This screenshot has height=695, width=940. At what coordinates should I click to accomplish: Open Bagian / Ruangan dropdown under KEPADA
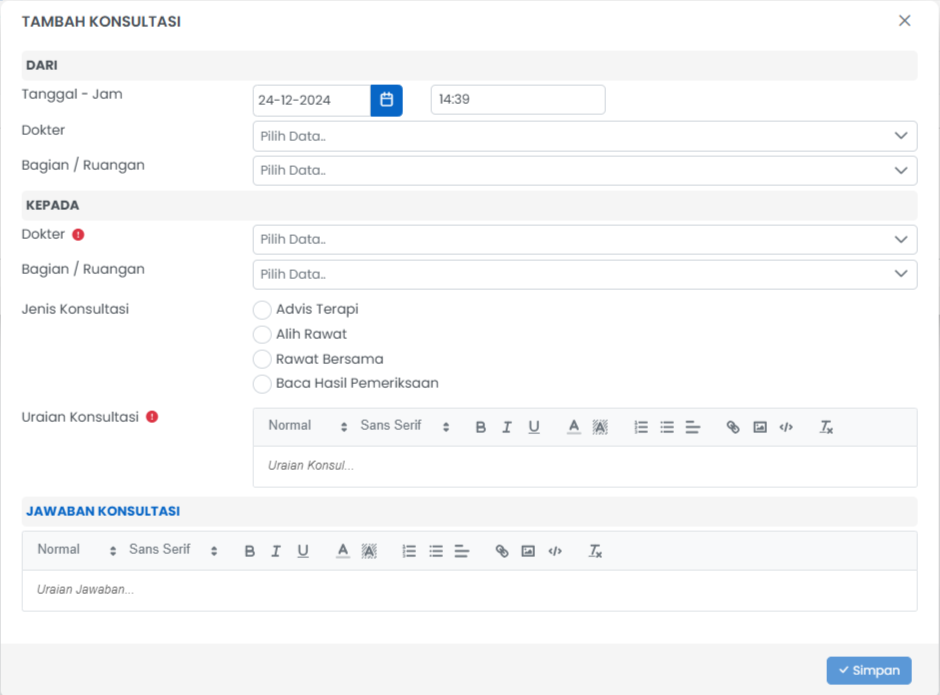(x=584, y=274)
